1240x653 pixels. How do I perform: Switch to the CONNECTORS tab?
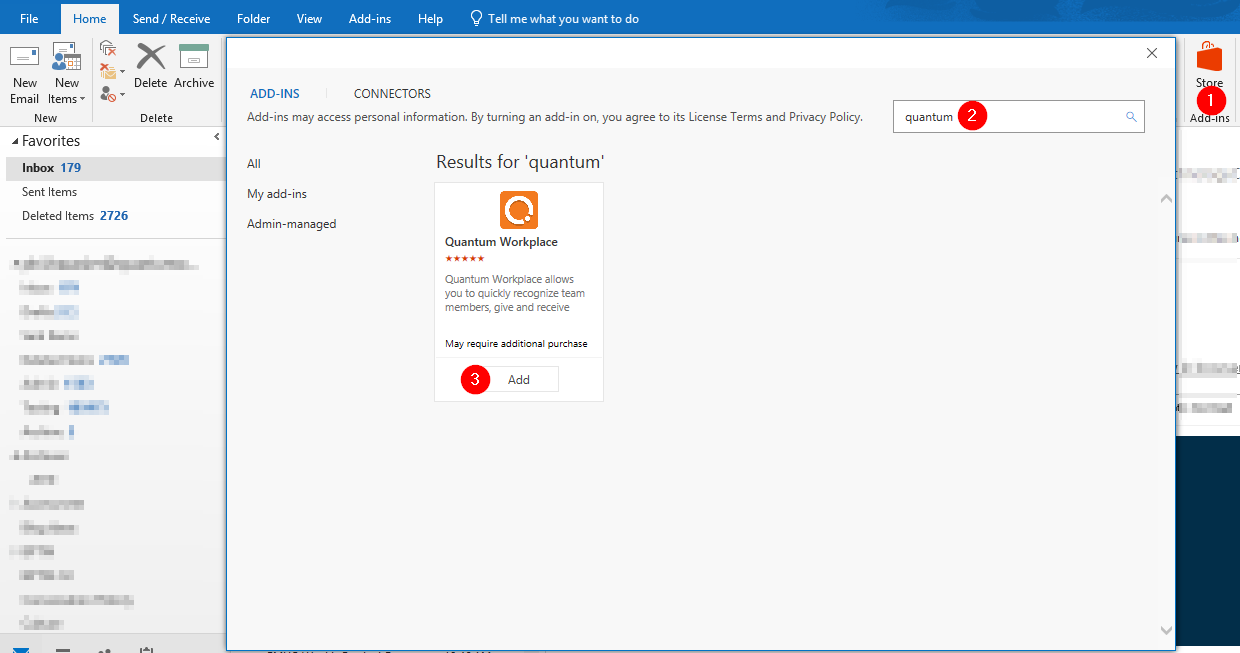[x=392, y=93]
